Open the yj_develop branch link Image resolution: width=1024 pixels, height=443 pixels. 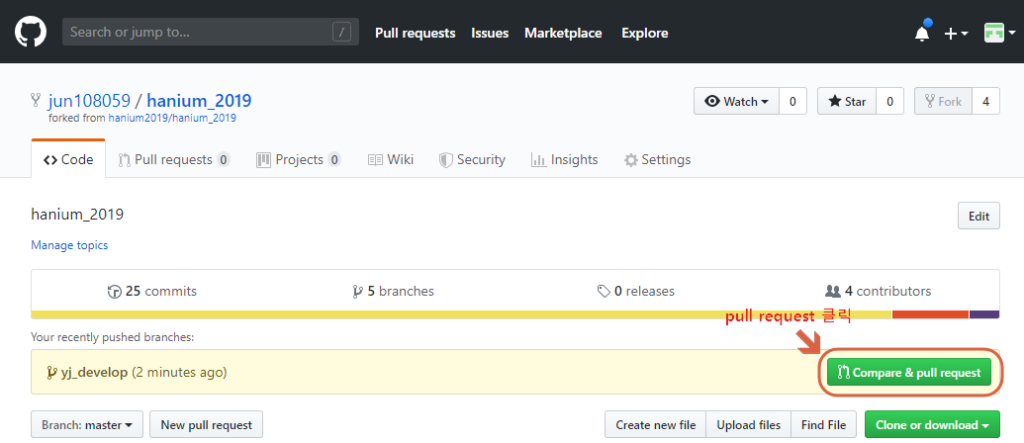pos(93,372)
